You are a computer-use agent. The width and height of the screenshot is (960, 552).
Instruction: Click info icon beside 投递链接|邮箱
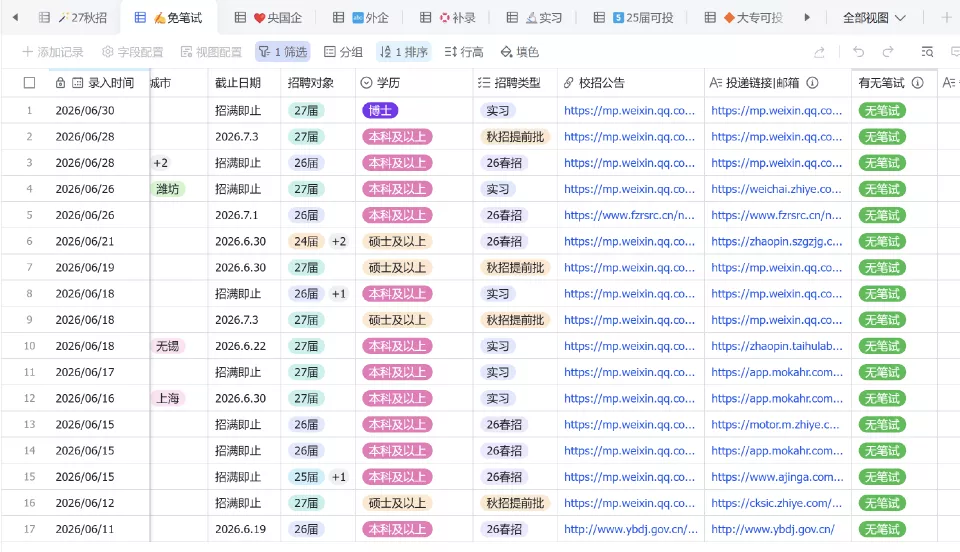(x=812, y=83)
